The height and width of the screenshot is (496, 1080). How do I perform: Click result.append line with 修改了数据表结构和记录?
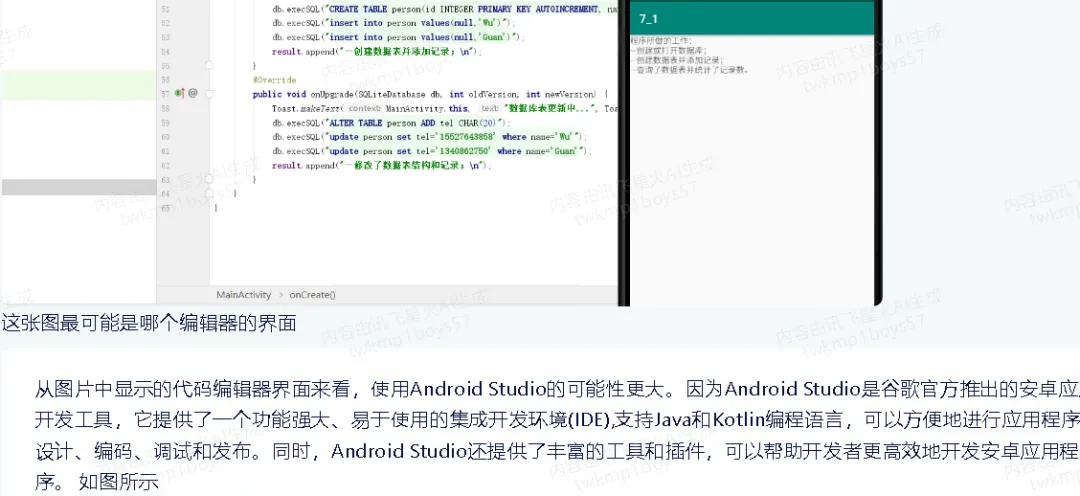(x=381, y=166)
